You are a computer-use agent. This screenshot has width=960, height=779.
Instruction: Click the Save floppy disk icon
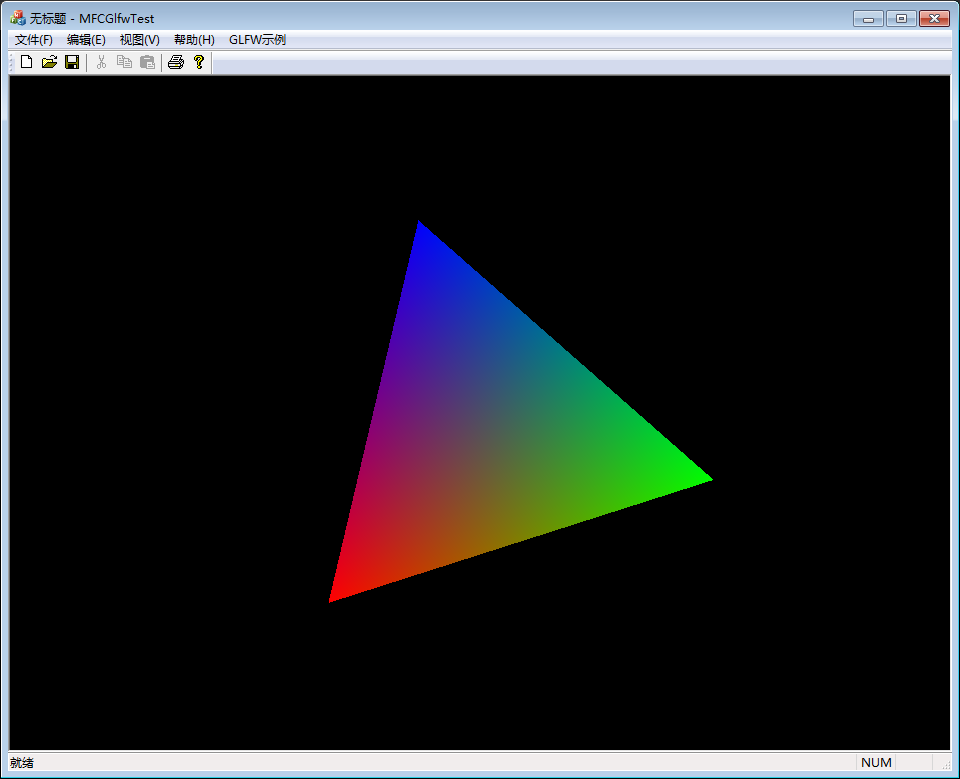(x=72, y=62)
